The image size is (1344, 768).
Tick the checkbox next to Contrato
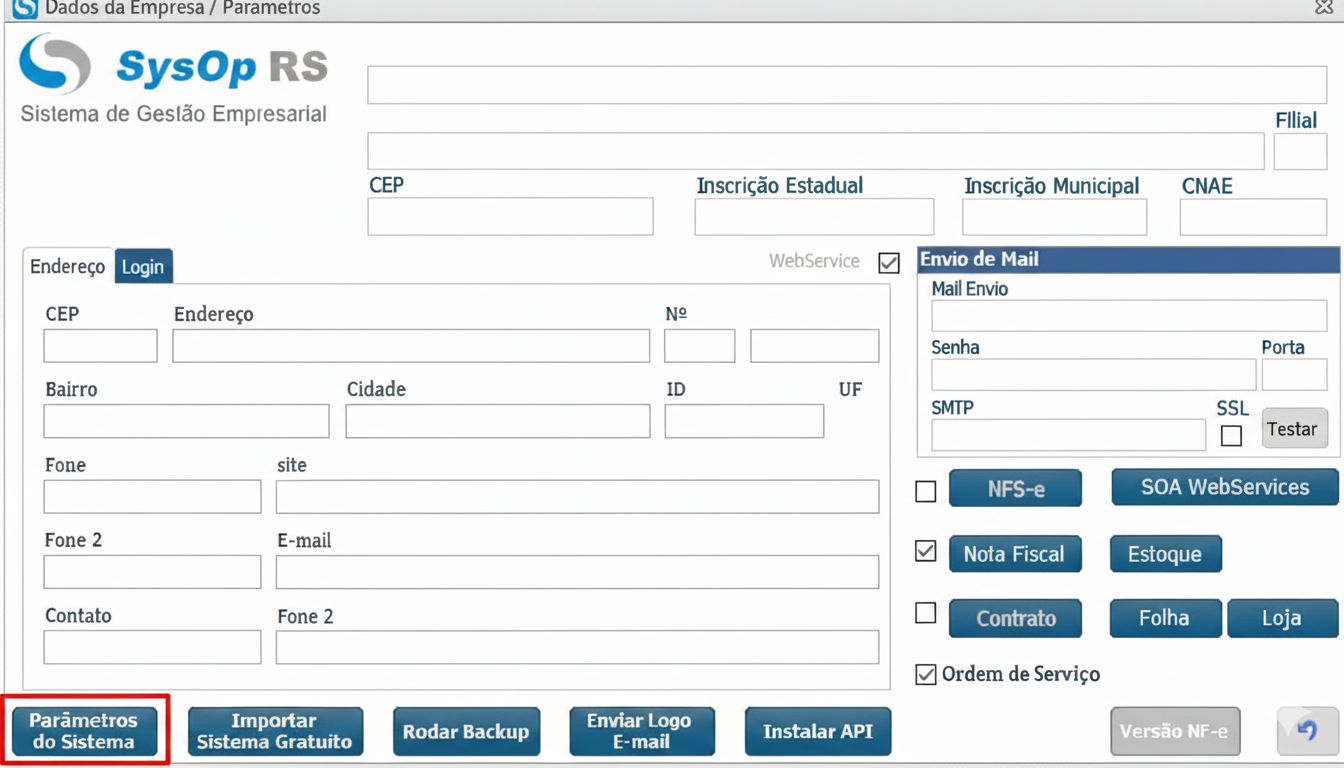pyautogui.click(x=926, y=613)
